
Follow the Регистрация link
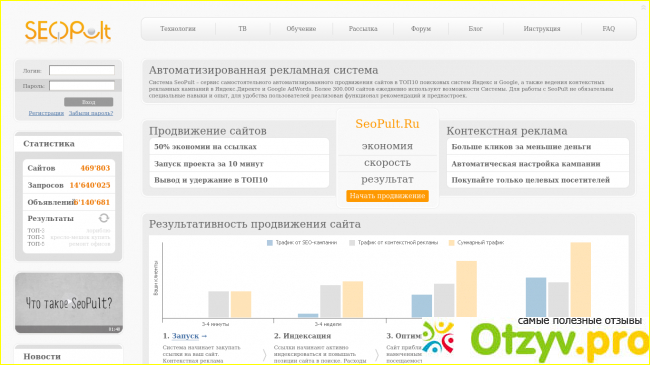[x=46, y=113]
